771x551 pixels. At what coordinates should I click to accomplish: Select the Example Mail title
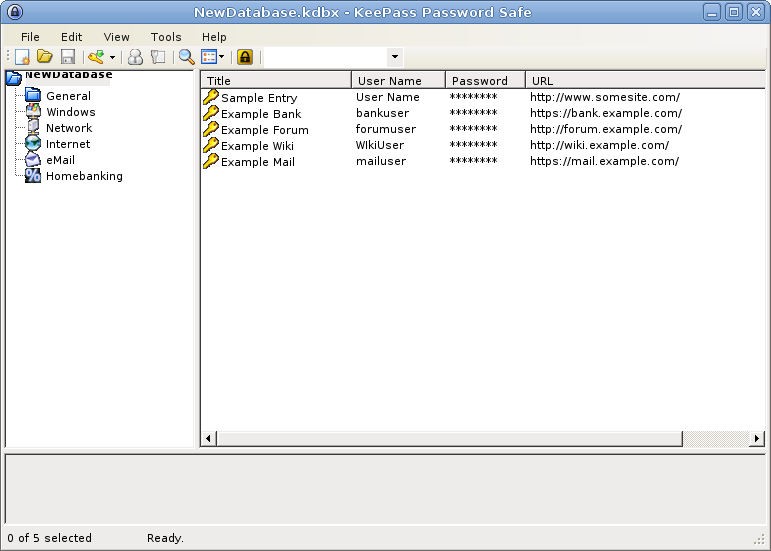258,162
